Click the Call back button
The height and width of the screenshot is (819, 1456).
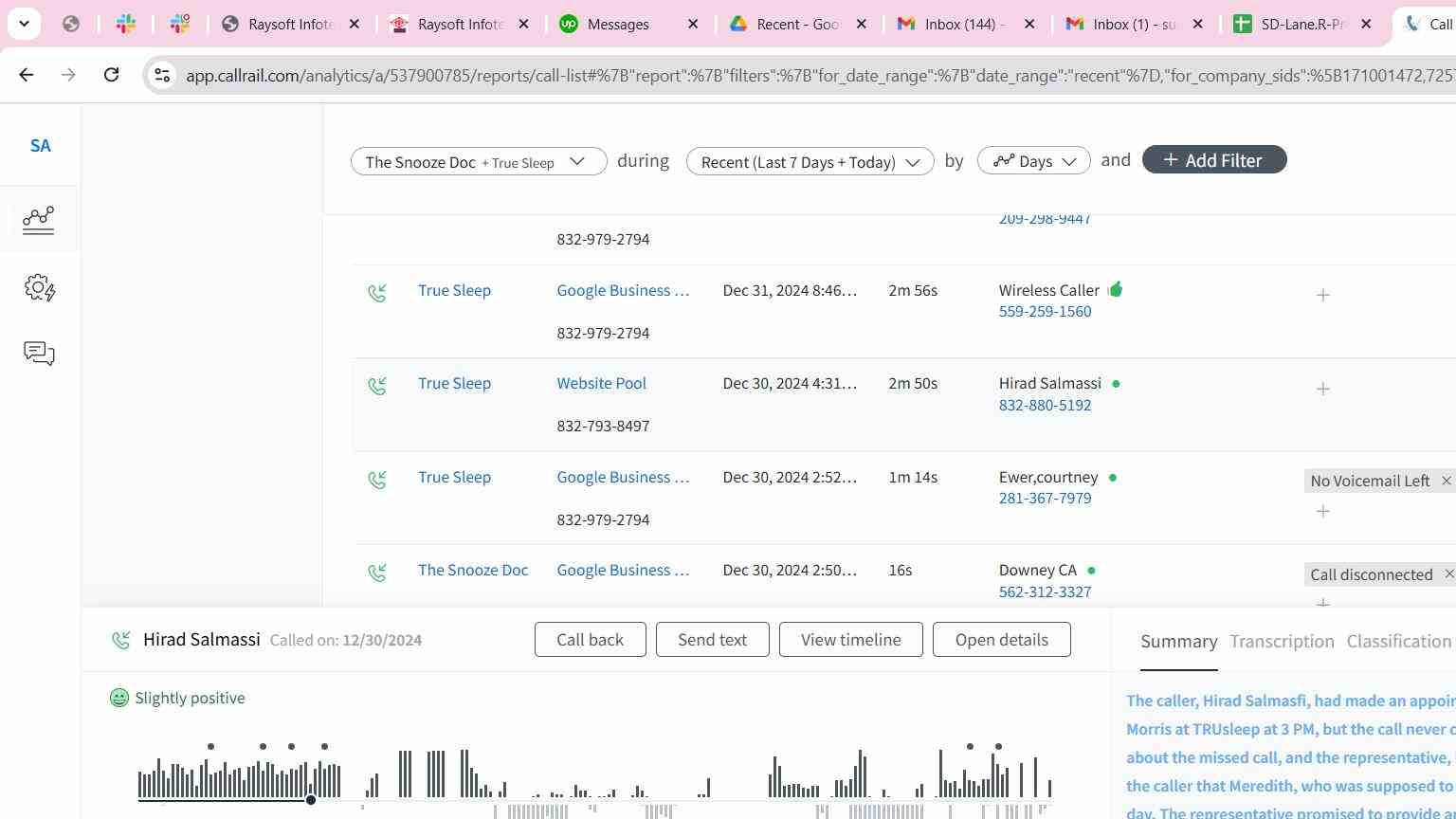590,640
